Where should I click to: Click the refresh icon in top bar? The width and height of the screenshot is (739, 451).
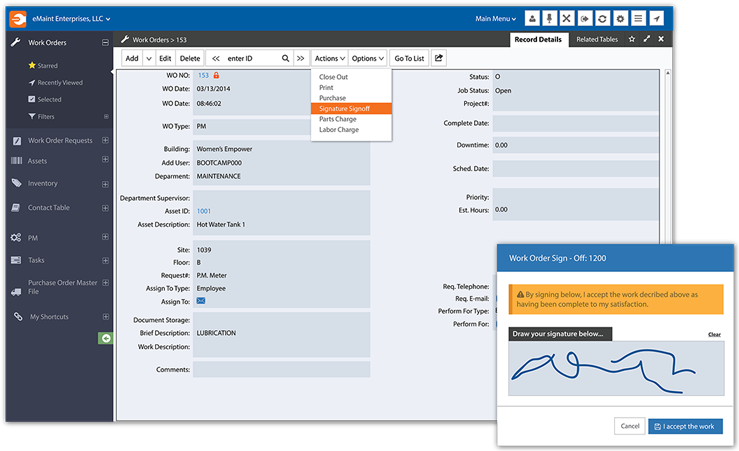click(602, 19)
